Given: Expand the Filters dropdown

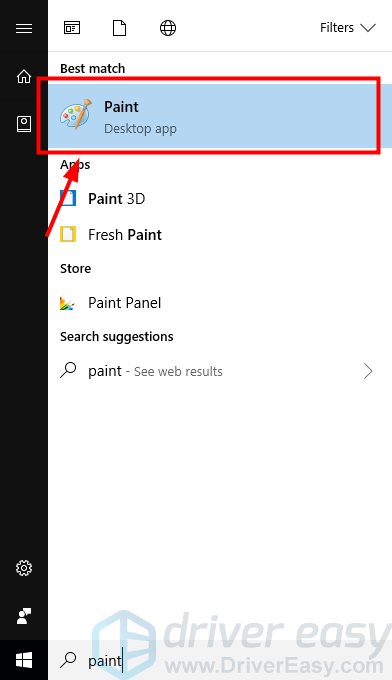Looking at the screenshot, I should 347,28.
